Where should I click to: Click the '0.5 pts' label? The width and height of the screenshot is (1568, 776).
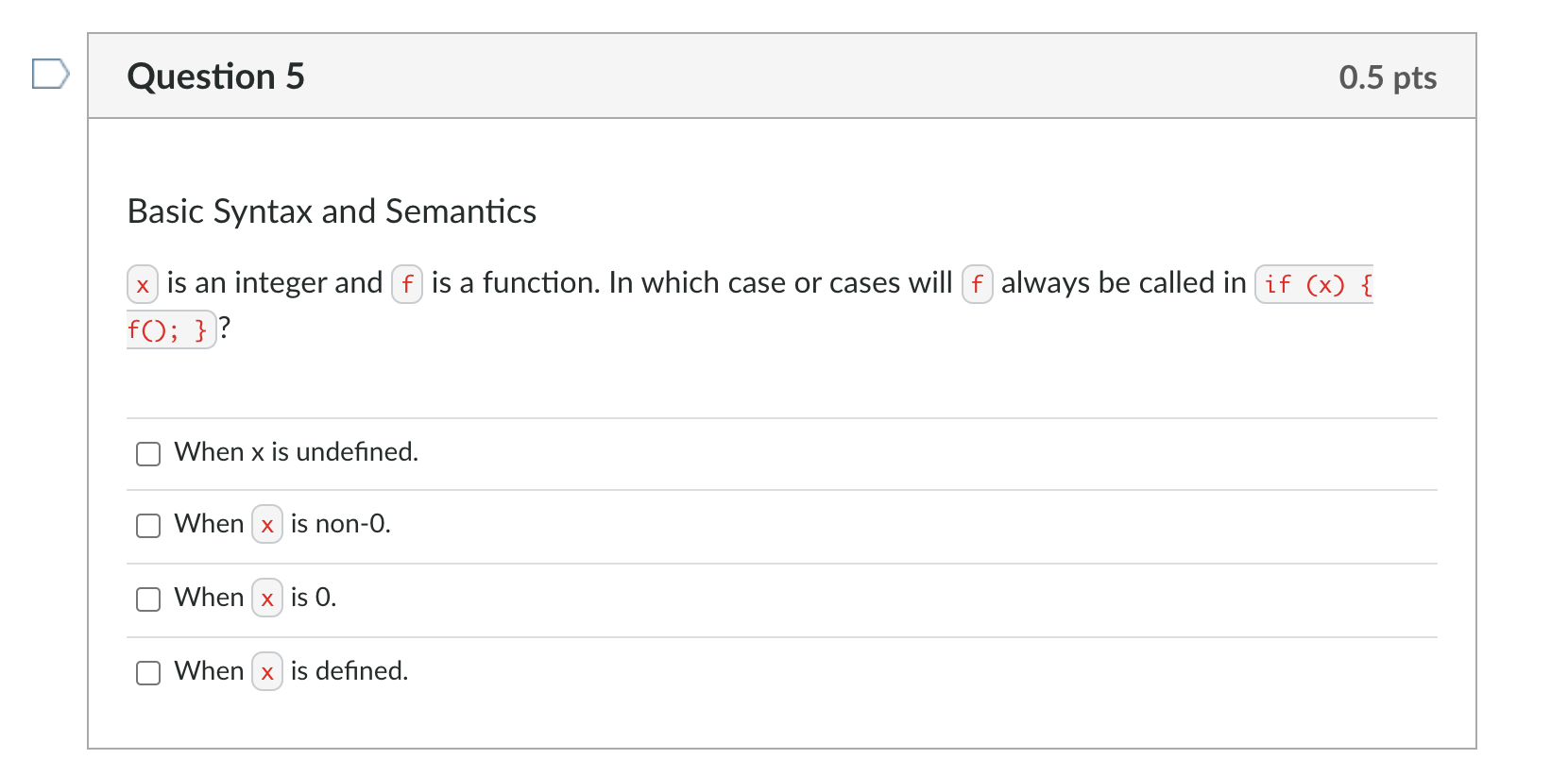point(1388,78)
